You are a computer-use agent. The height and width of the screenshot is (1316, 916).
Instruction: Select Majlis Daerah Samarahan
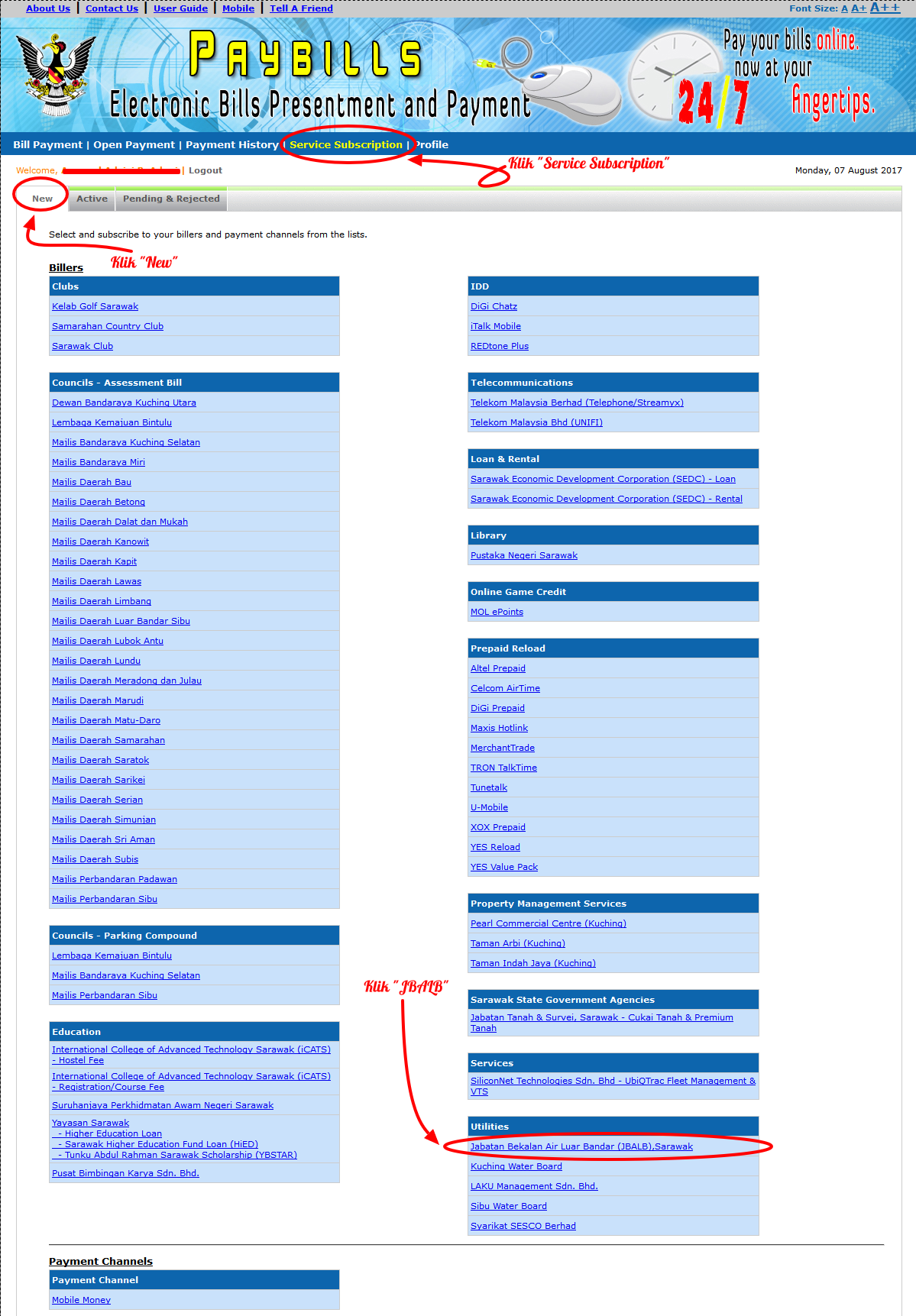108,740
